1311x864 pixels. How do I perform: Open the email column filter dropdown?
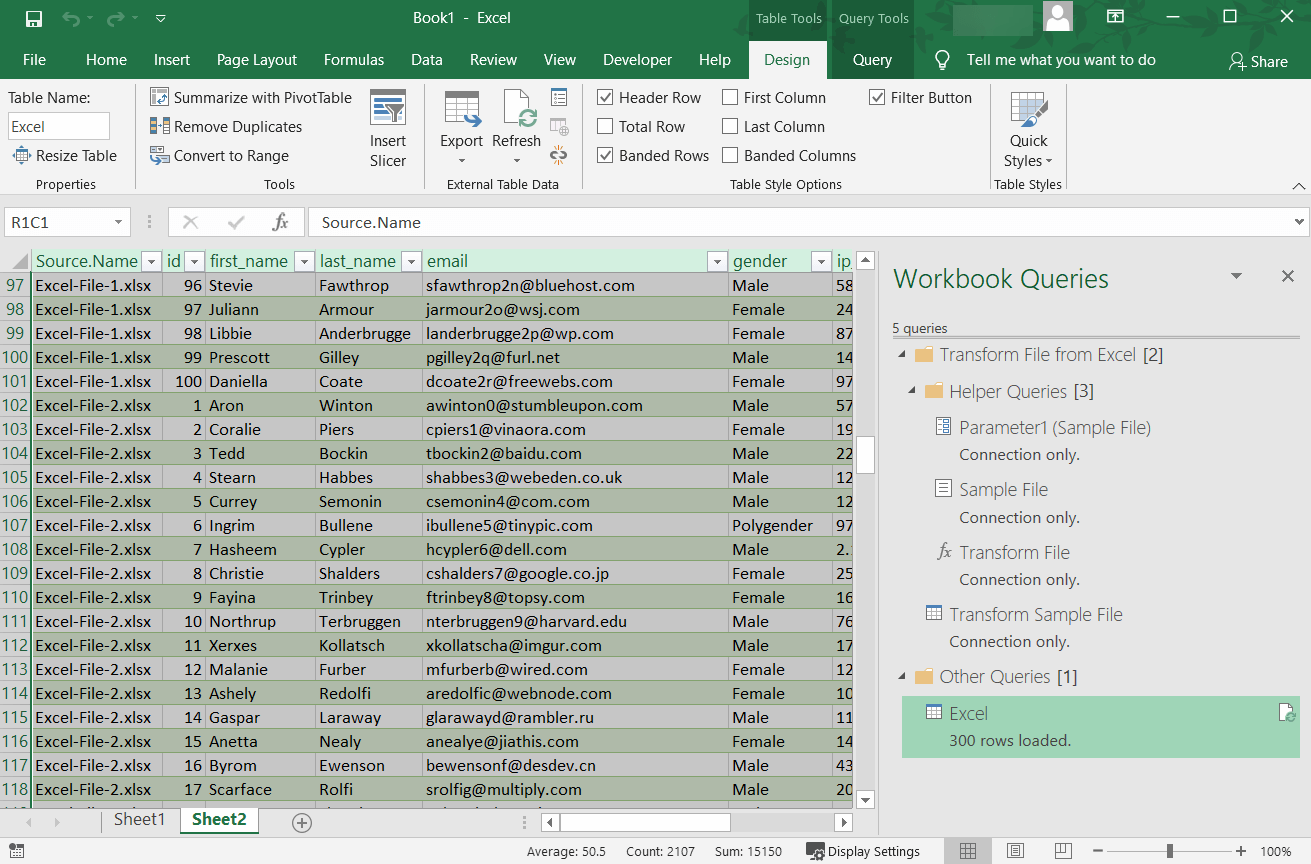coord(717,260)
